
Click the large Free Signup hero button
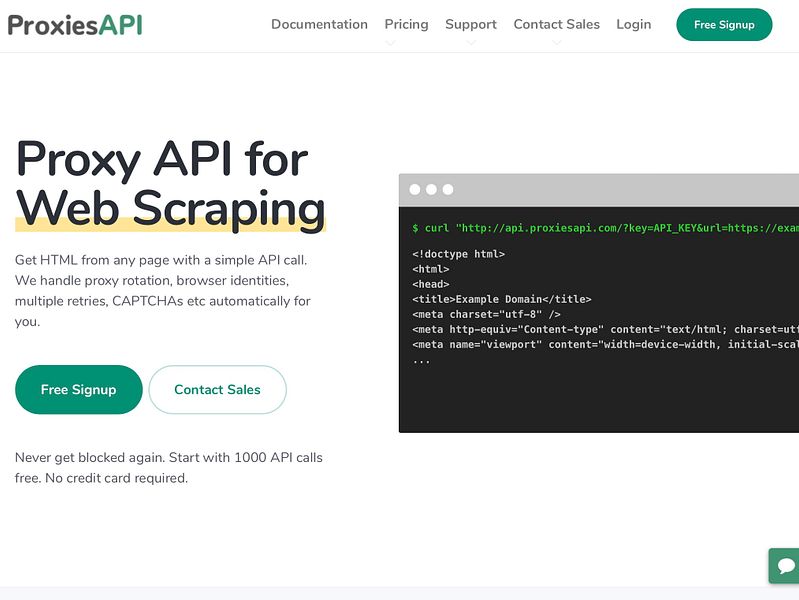click(x=78, y=389)
